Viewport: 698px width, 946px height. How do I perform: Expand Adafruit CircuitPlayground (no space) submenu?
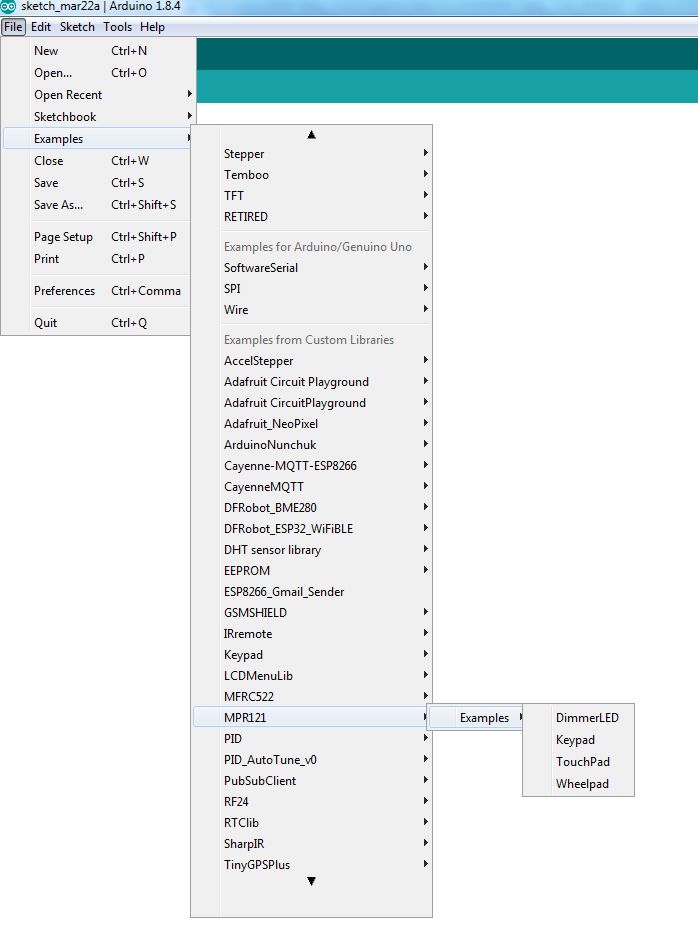click(x=311, y=403)
